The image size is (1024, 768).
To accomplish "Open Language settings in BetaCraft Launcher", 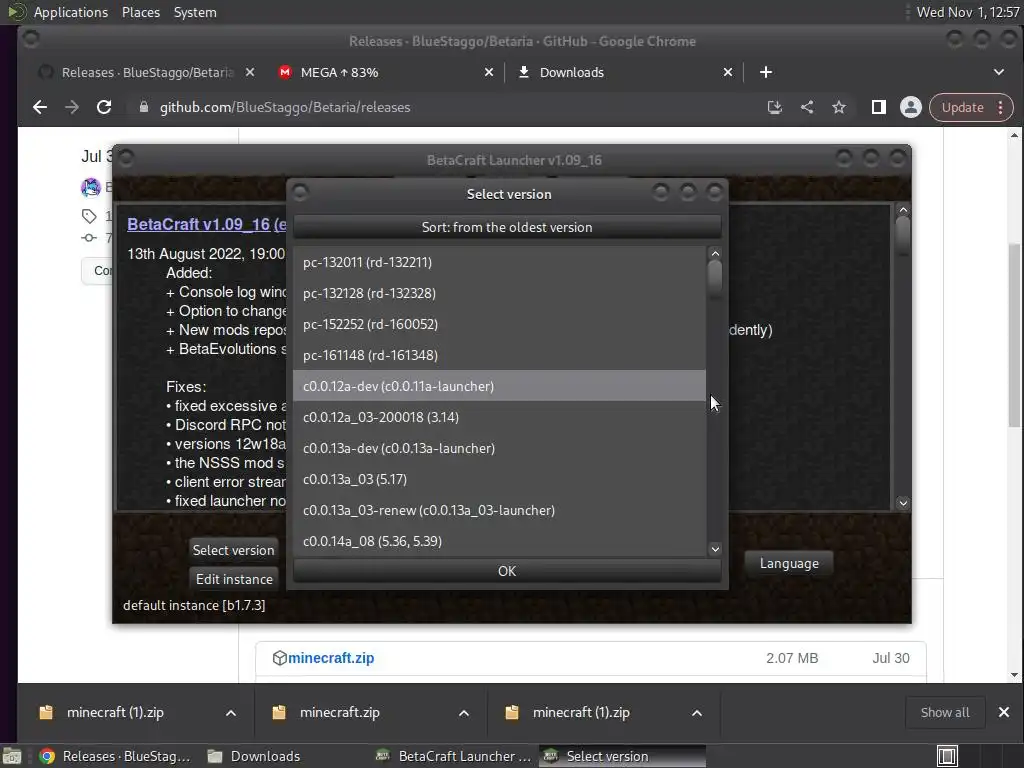I will coord(789,563).
